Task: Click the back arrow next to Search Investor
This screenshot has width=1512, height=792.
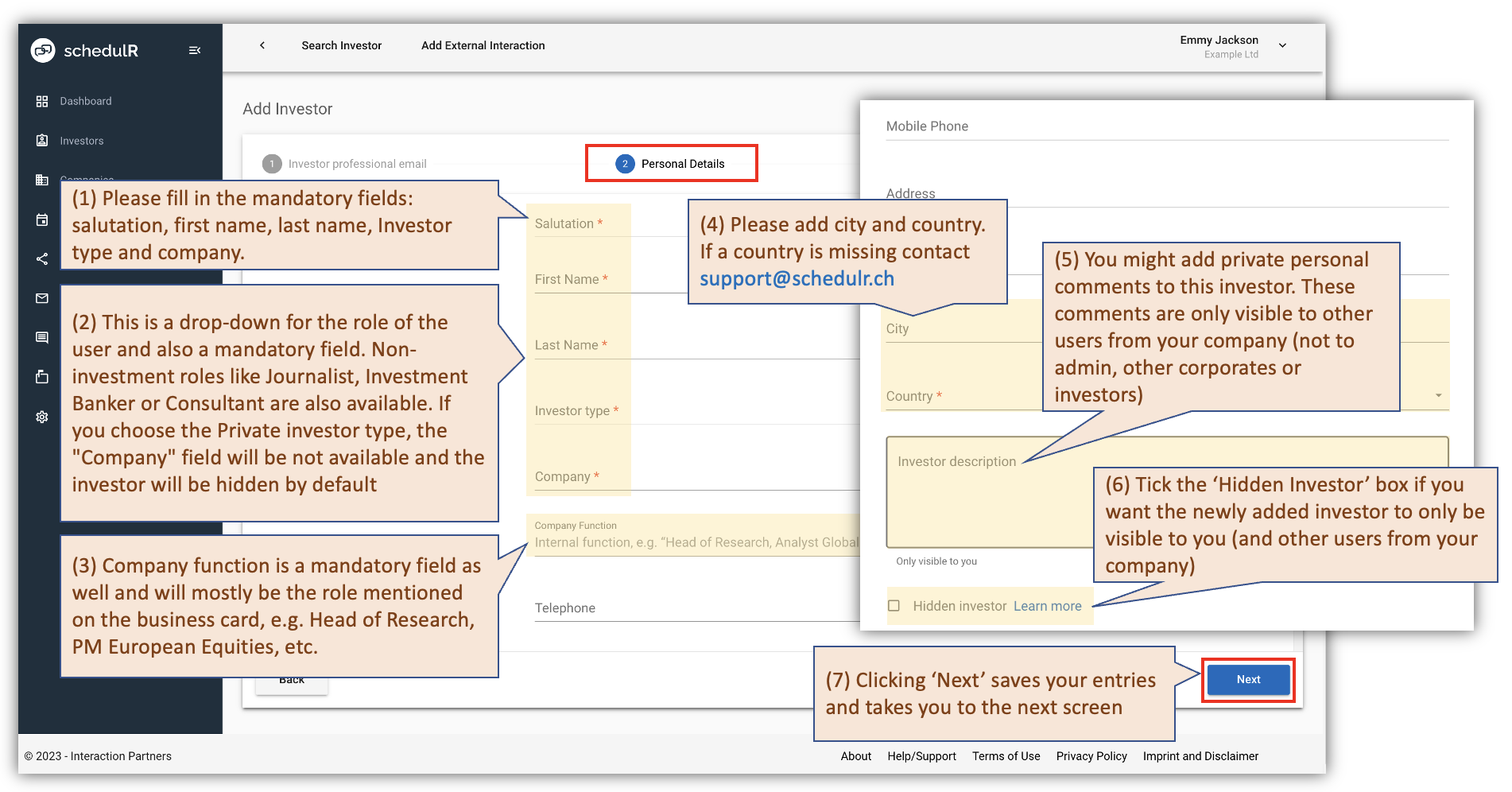Action: (262, 45)
